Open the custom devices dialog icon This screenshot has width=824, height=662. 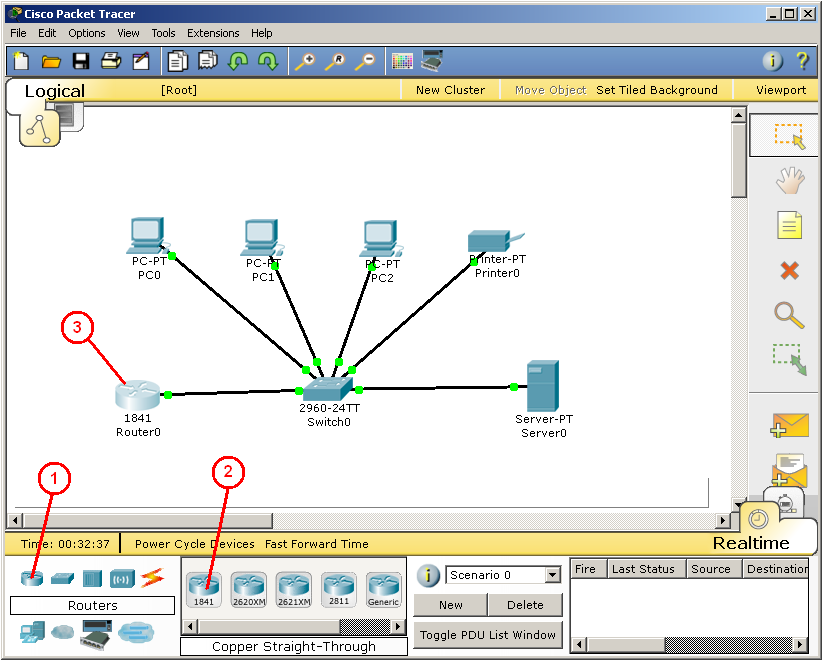pyautogui.click(x=432, y=60)
